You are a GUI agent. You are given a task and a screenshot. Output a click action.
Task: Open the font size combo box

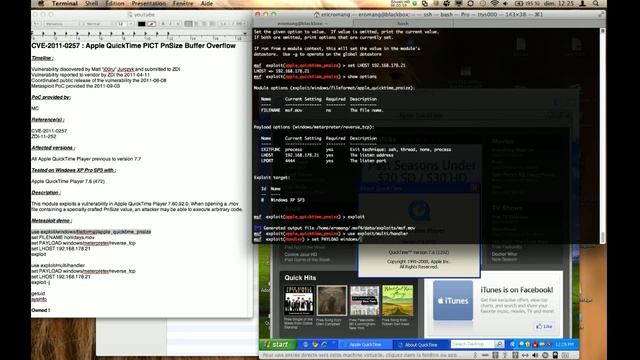pyautogui.click(x=125, y=24)
